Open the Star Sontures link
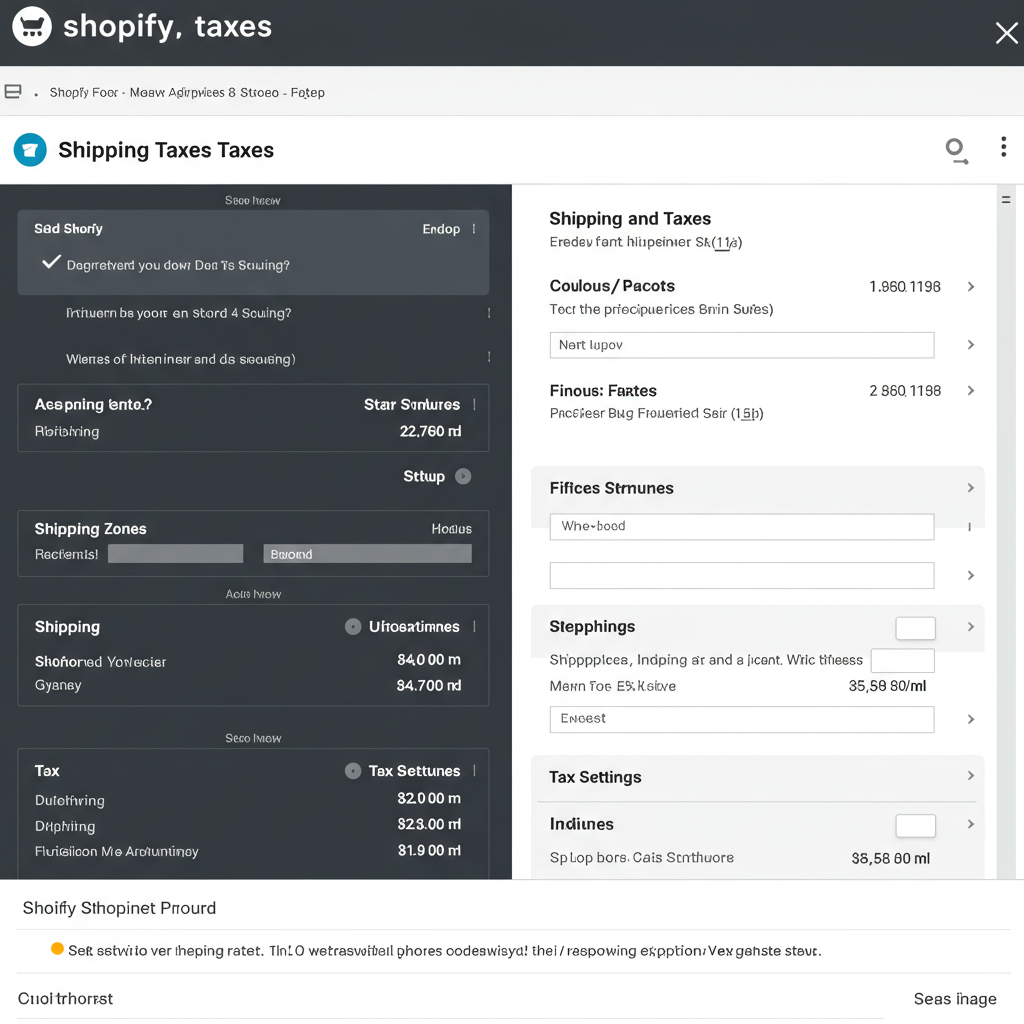Image resolution: width=1024 pixels, height=1024 pixels. coord(412,405)
